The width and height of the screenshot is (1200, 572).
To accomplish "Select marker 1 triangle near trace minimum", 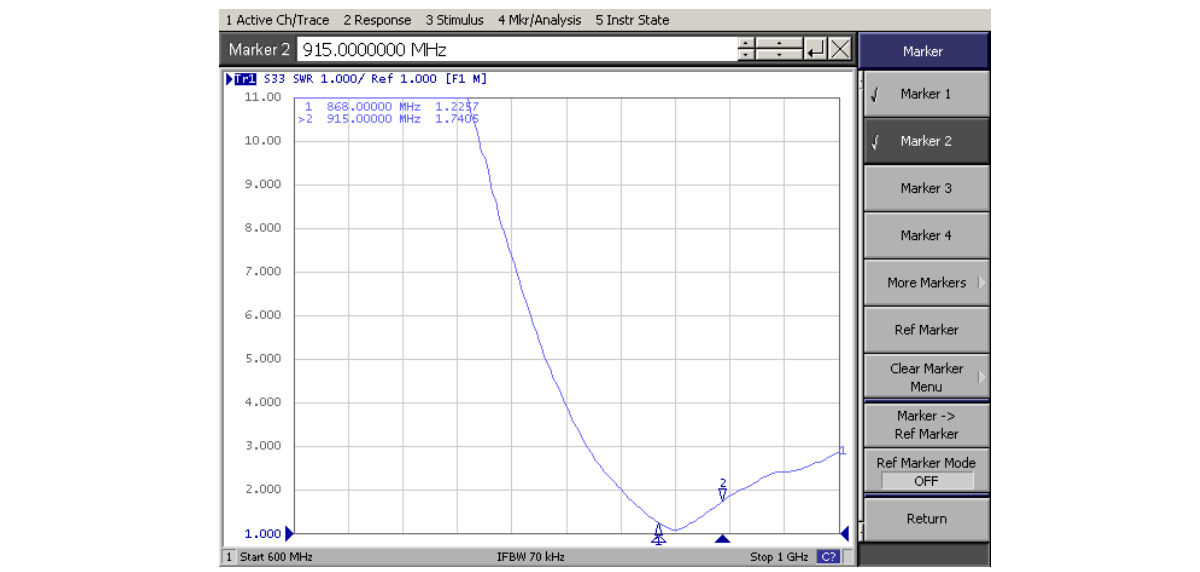I will [658, 530].
